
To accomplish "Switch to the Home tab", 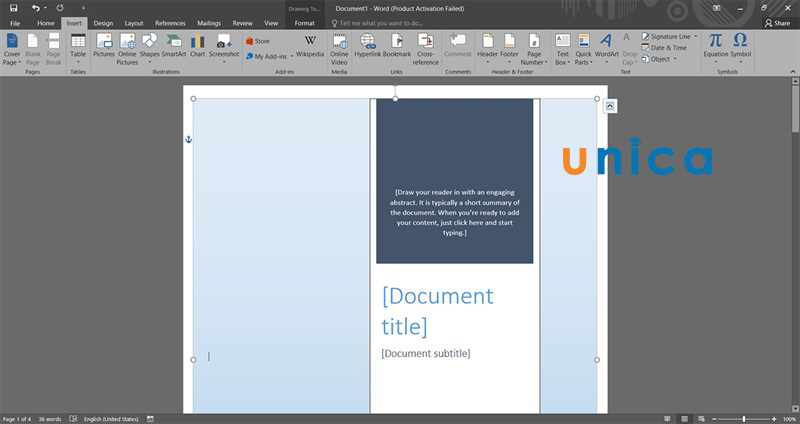I will [x=45, y=23].
